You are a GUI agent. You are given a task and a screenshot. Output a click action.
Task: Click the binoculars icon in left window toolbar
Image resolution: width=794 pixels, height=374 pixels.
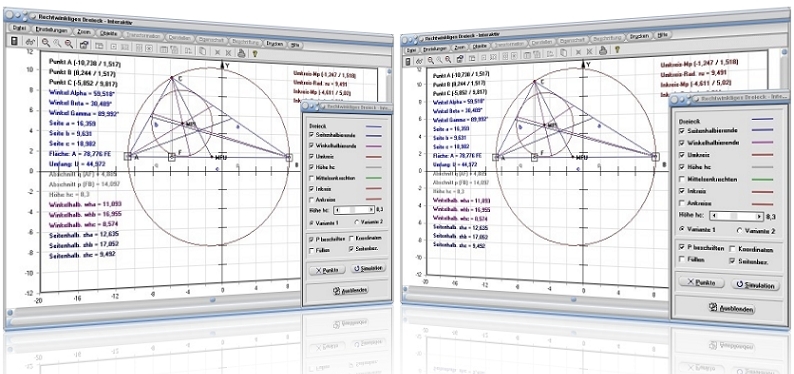point(30,42)
